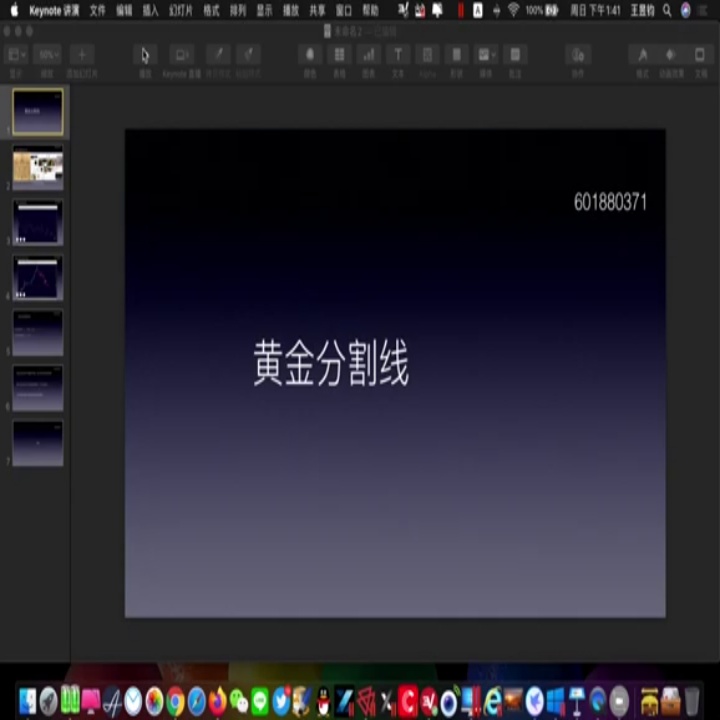720x720 pixels.
Task: Open the 插入 menu
Action: coord(151,10)
